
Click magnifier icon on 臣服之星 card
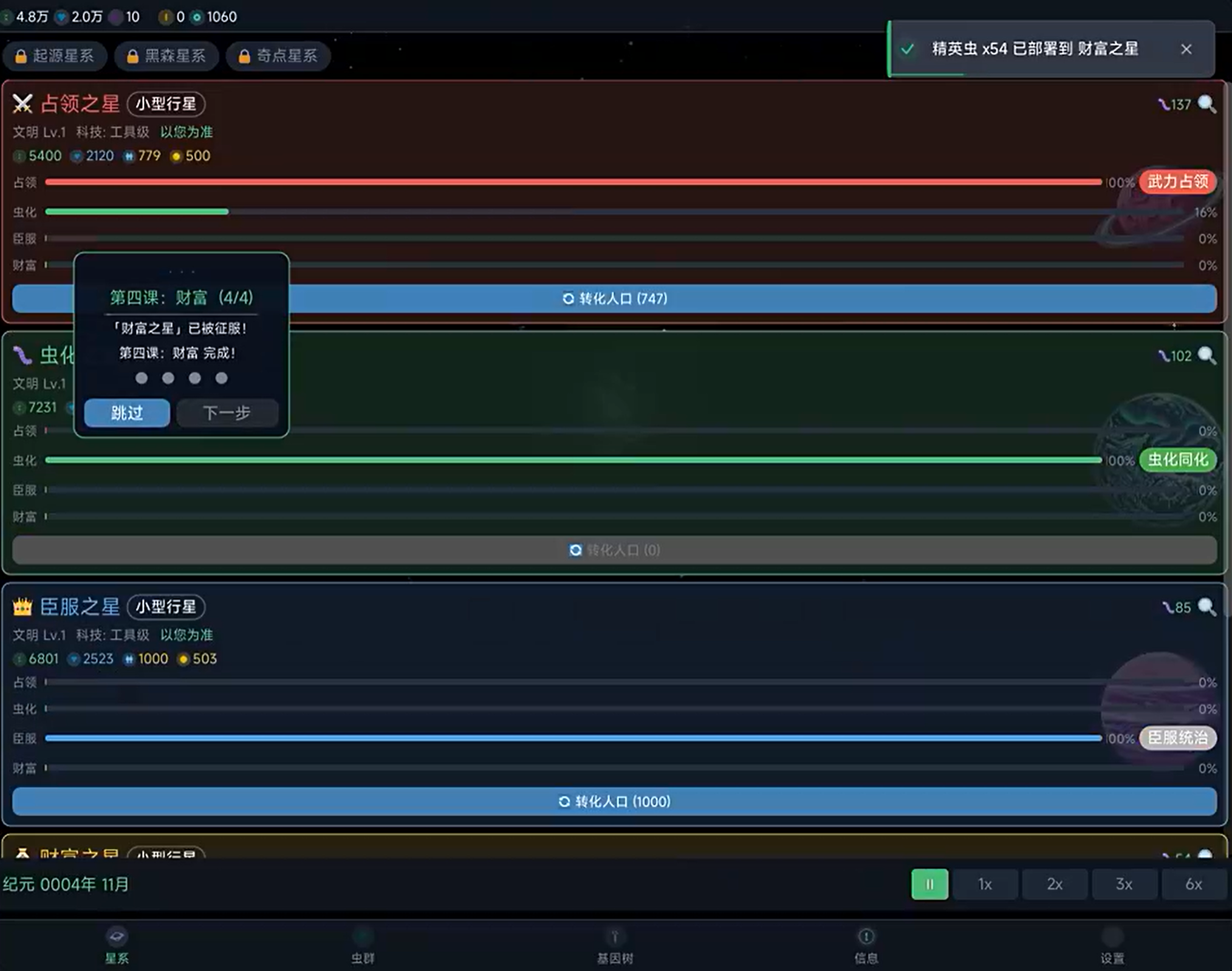coord(1206,607)
